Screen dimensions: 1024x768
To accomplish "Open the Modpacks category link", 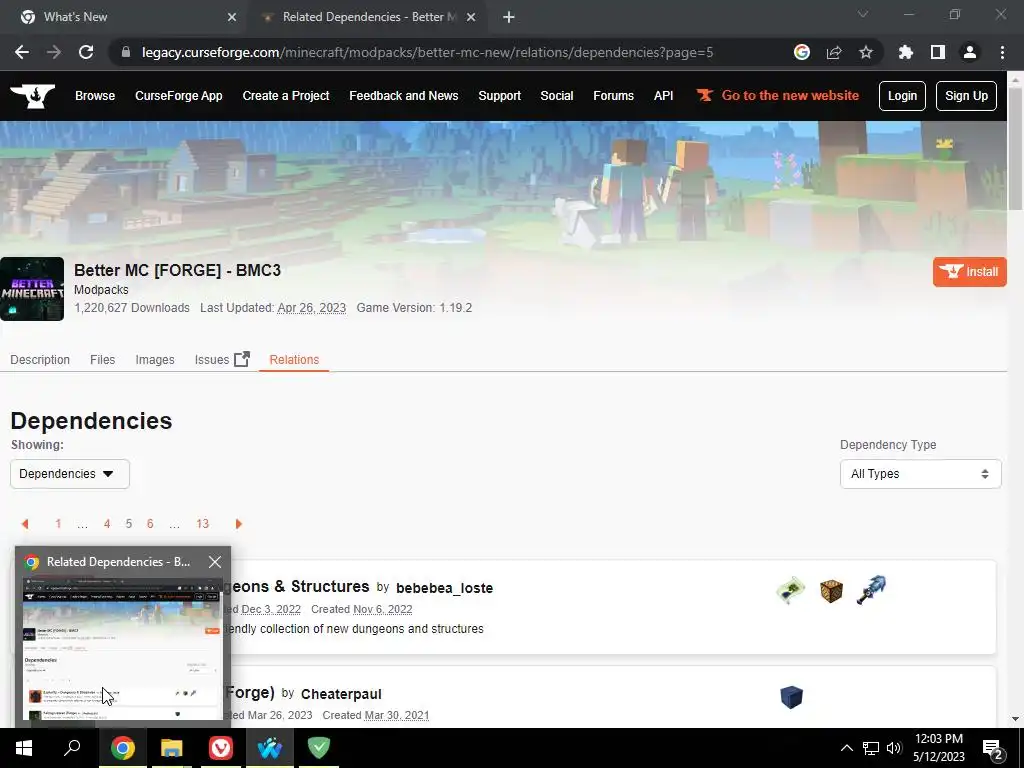I will 101,289.
